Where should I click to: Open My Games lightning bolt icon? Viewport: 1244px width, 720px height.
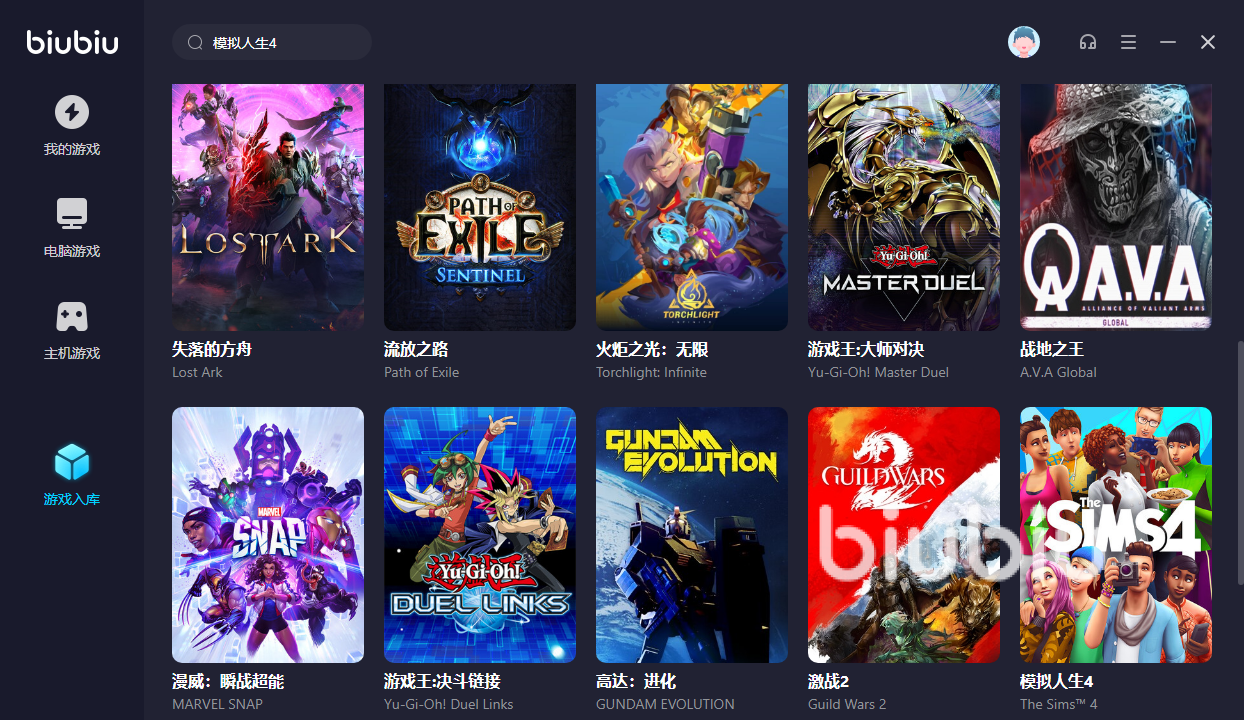71,111
